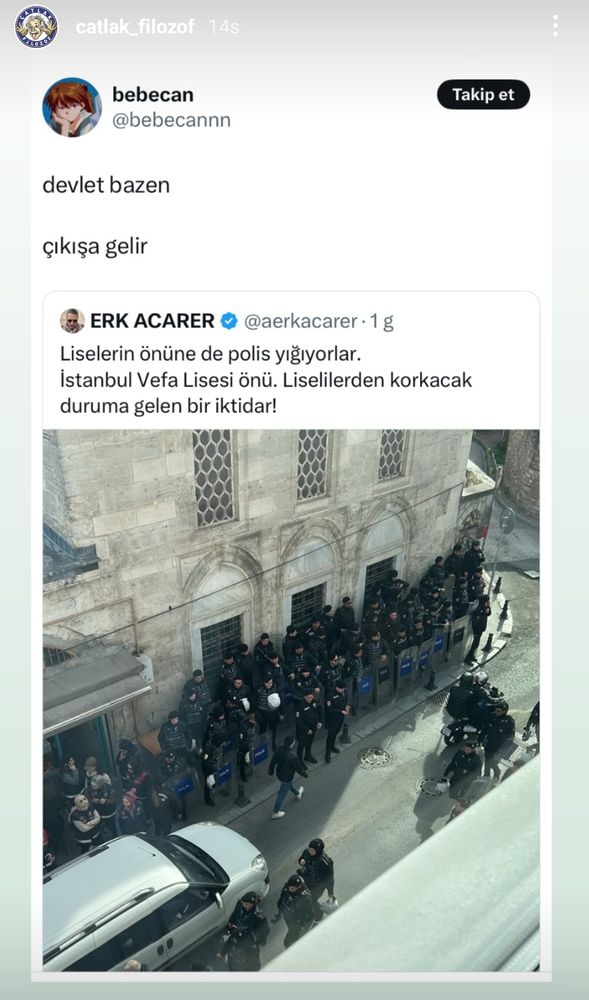589x1000 pixels.
Task: Click the Takip et follow button
Action: (483, 94)
